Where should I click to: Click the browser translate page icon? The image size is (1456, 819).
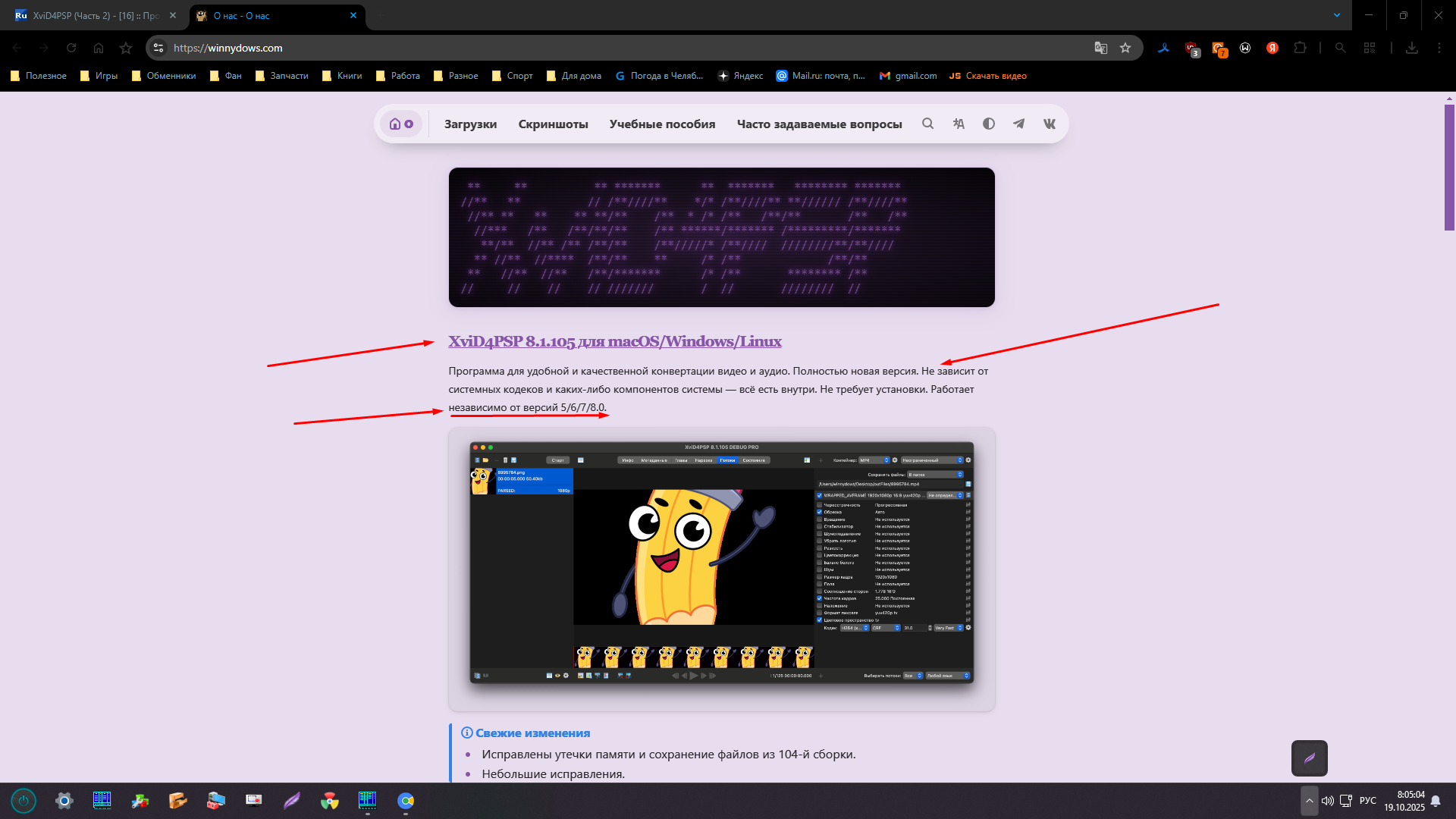coord(1100,48)
